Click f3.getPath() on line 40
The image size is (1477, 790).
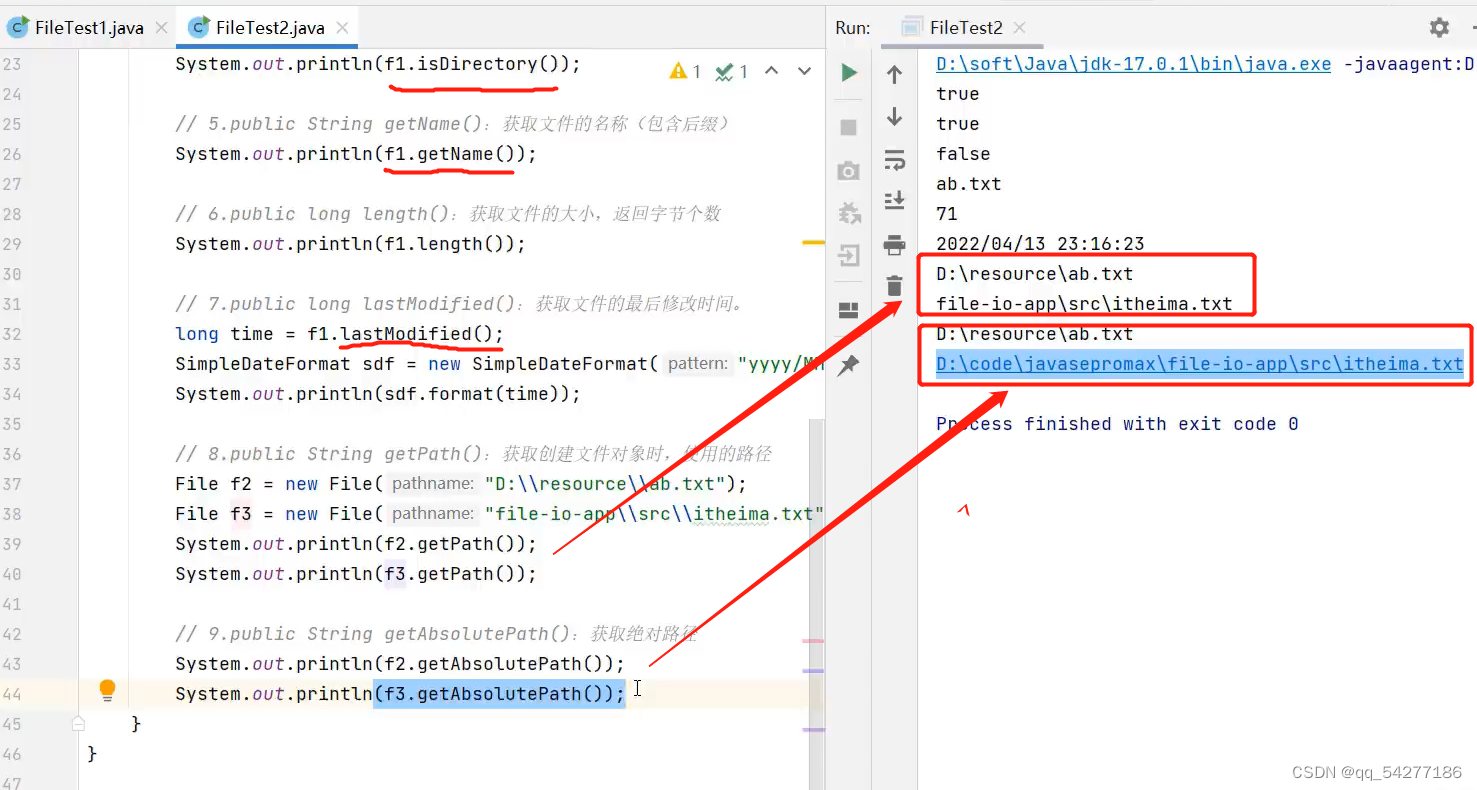pos(450,574)
